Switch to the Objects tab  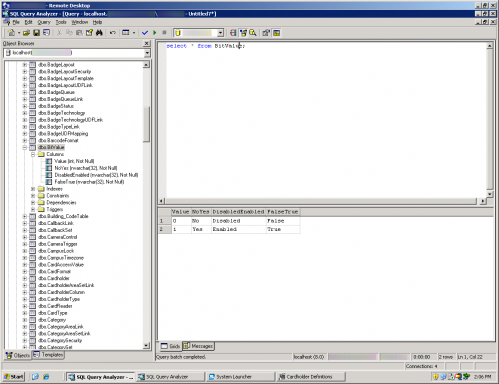(18, 355)
